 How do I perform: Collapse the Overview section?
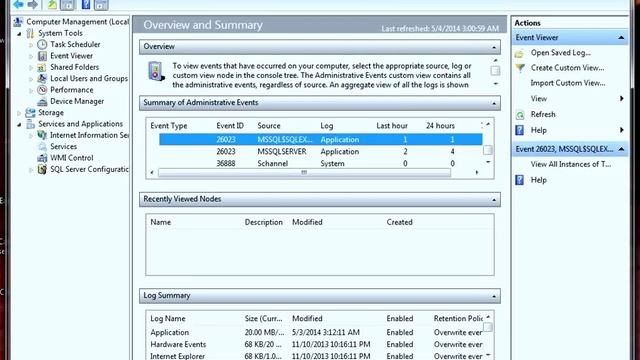(x=494, y=47)
